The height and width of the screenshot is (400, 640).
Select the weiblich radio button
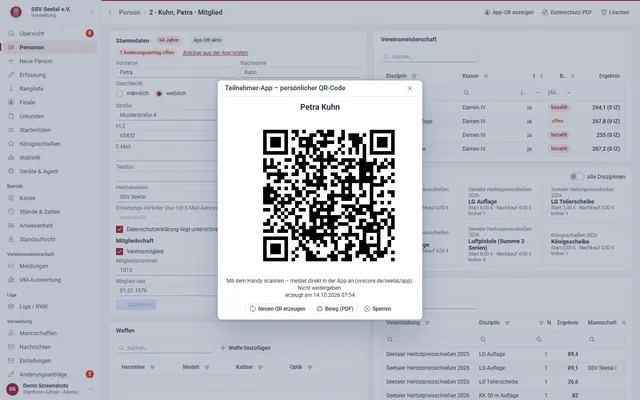coord(159,93)
